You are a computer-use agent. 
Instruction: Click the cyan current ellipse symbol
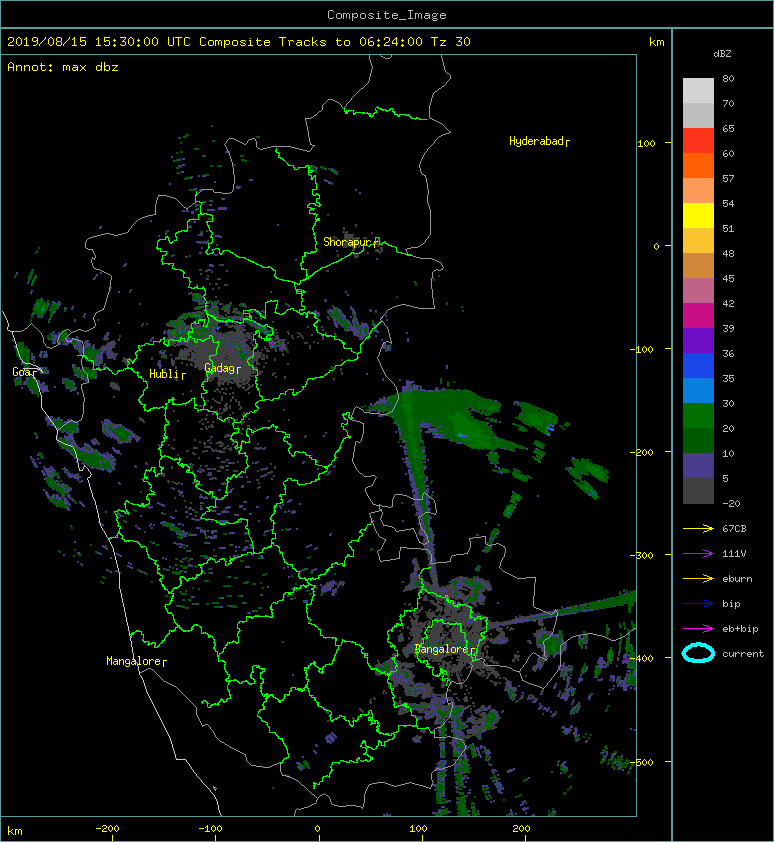[x=698, y=653]
